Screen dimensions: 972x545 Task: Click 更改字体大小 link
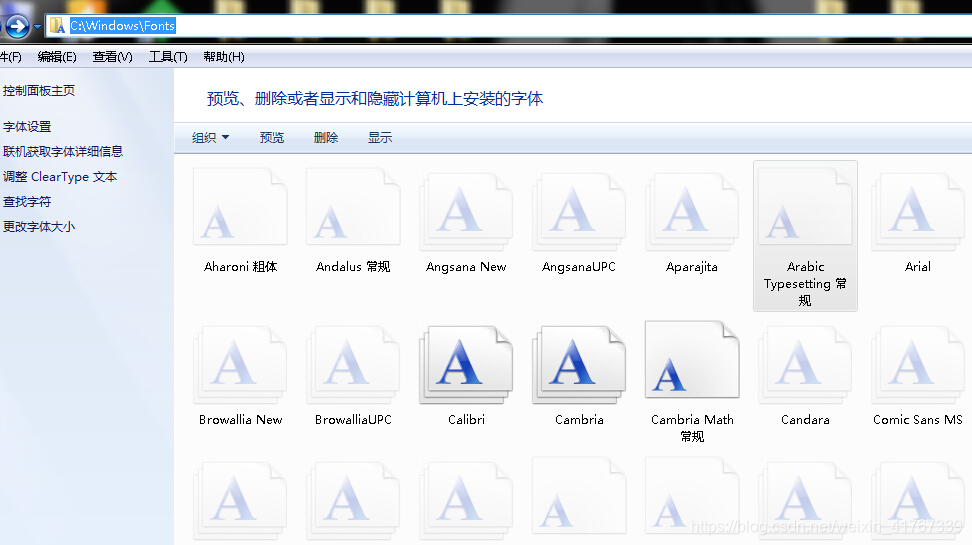38,226
